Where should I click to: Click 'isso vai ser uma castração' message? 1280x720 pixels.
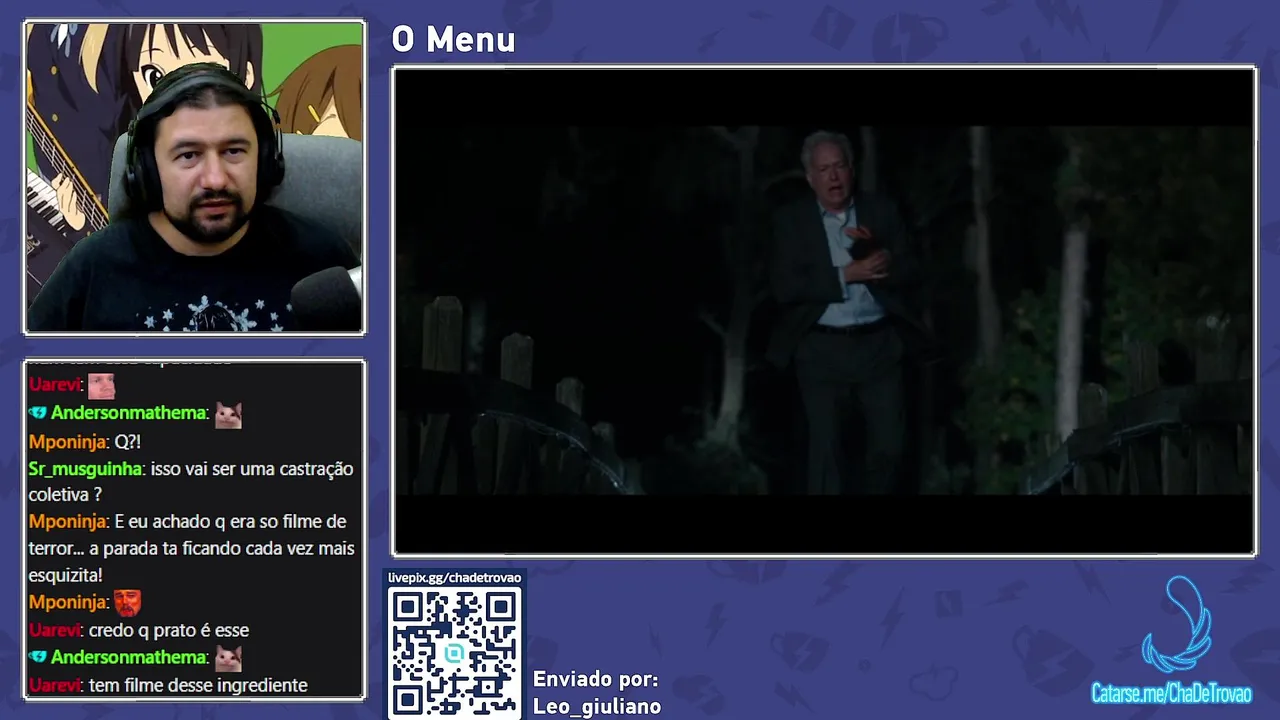[x=190, y=481]
